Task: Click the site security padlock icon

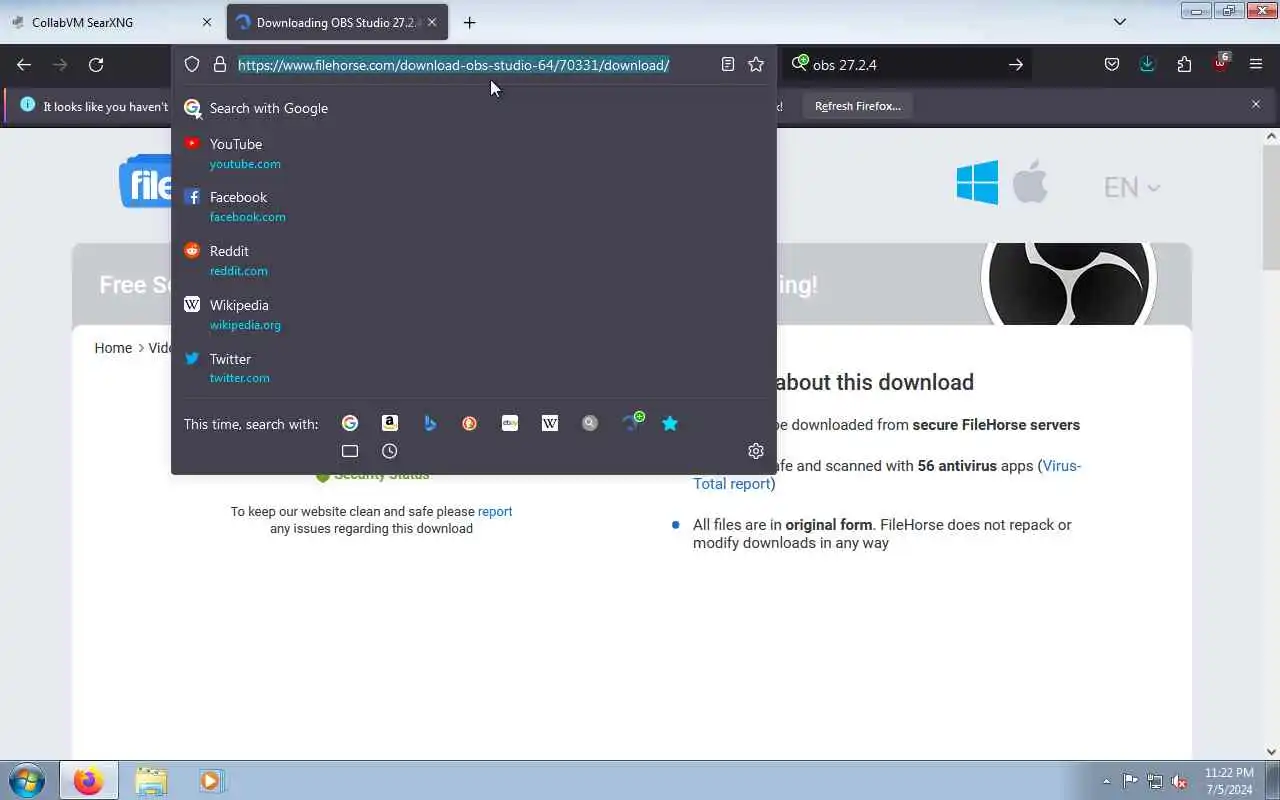Action: [x=220, y=65]
